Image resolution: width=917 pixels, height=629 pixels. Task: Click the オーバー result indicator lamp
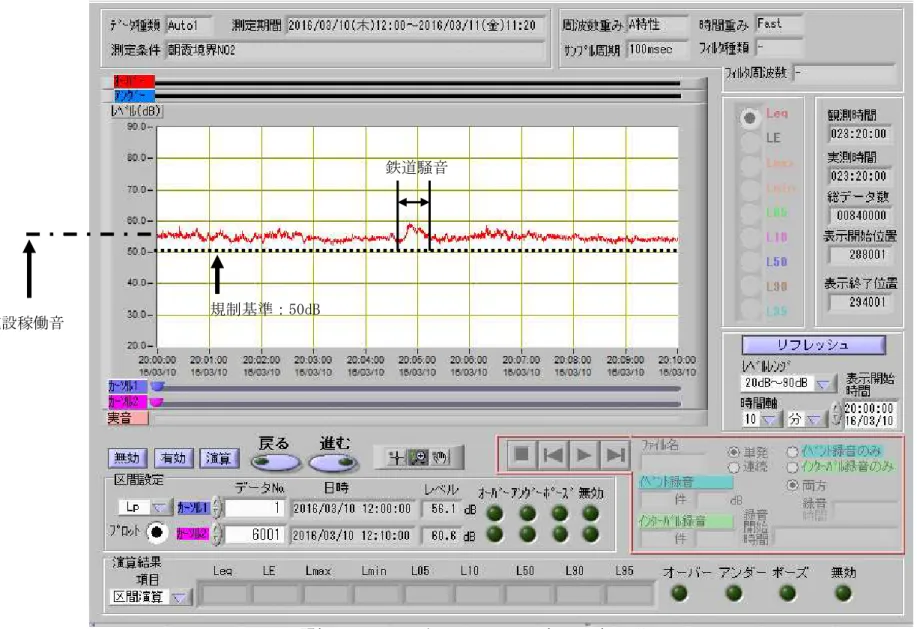[x=679, y=593]
